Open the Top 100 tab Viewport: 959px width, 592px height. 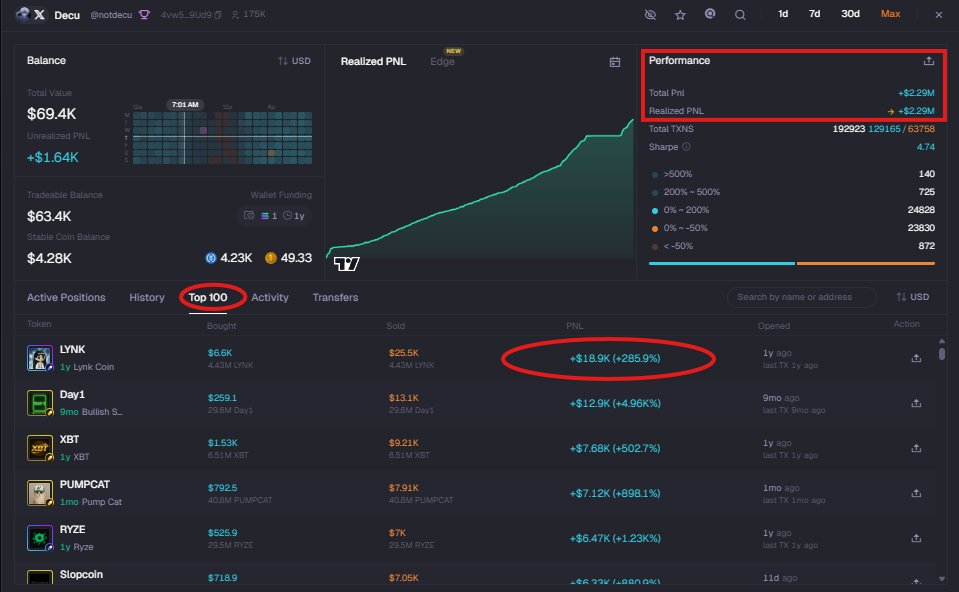coord(208,297)
